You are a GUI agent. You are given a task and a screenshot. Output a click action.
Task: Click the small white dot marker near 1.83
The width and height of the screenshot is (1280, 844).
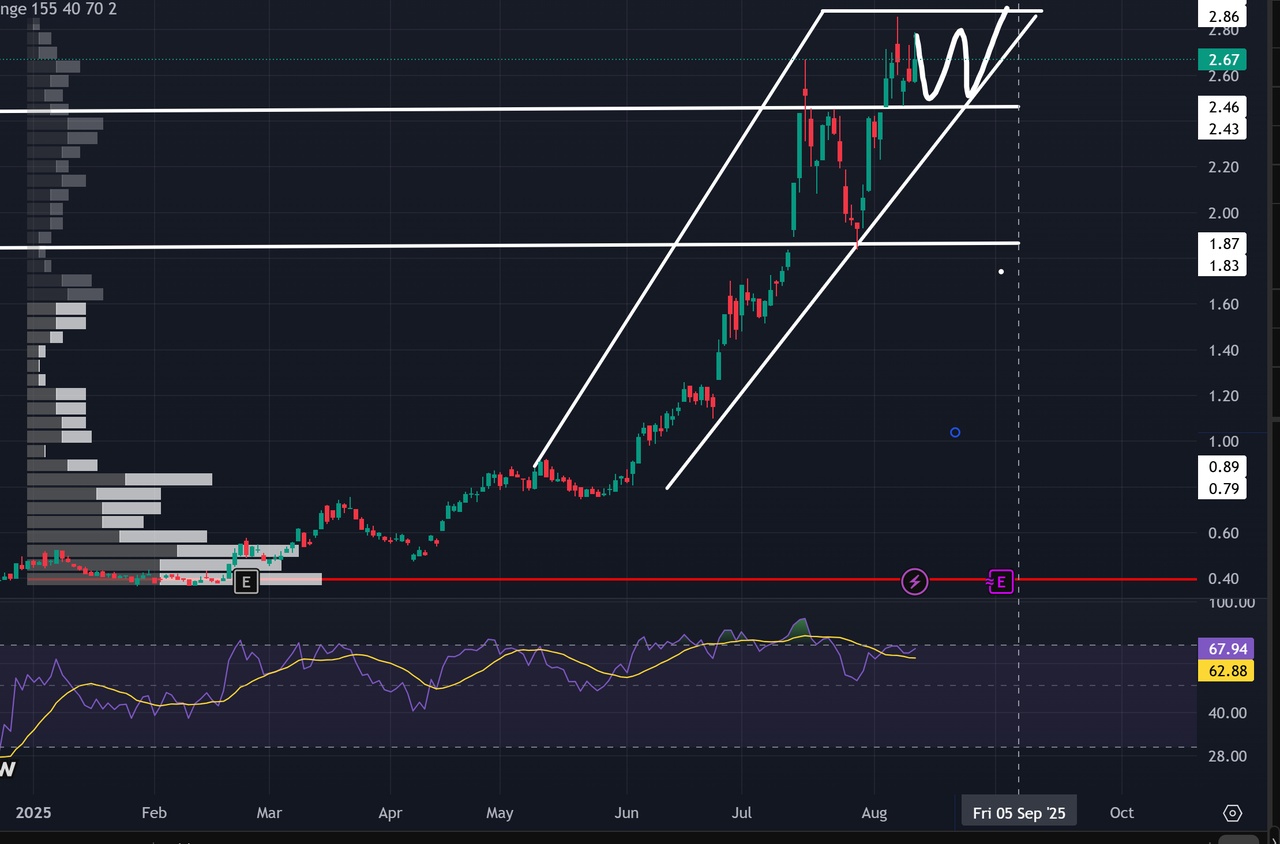(x=1001, y=271)
